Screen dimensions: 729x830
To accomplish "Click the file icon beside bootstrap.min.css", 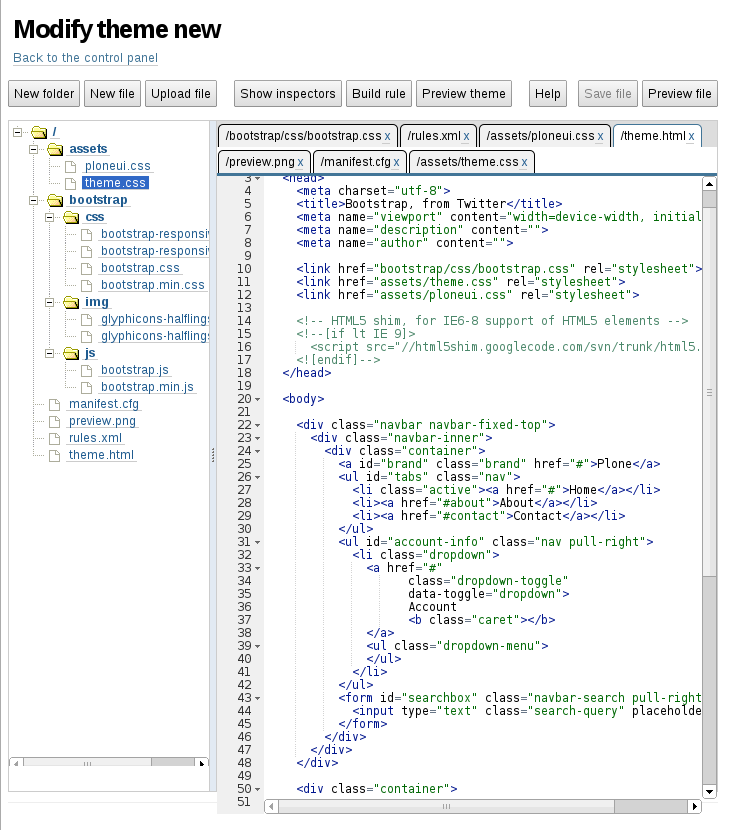I will (86, 285).
